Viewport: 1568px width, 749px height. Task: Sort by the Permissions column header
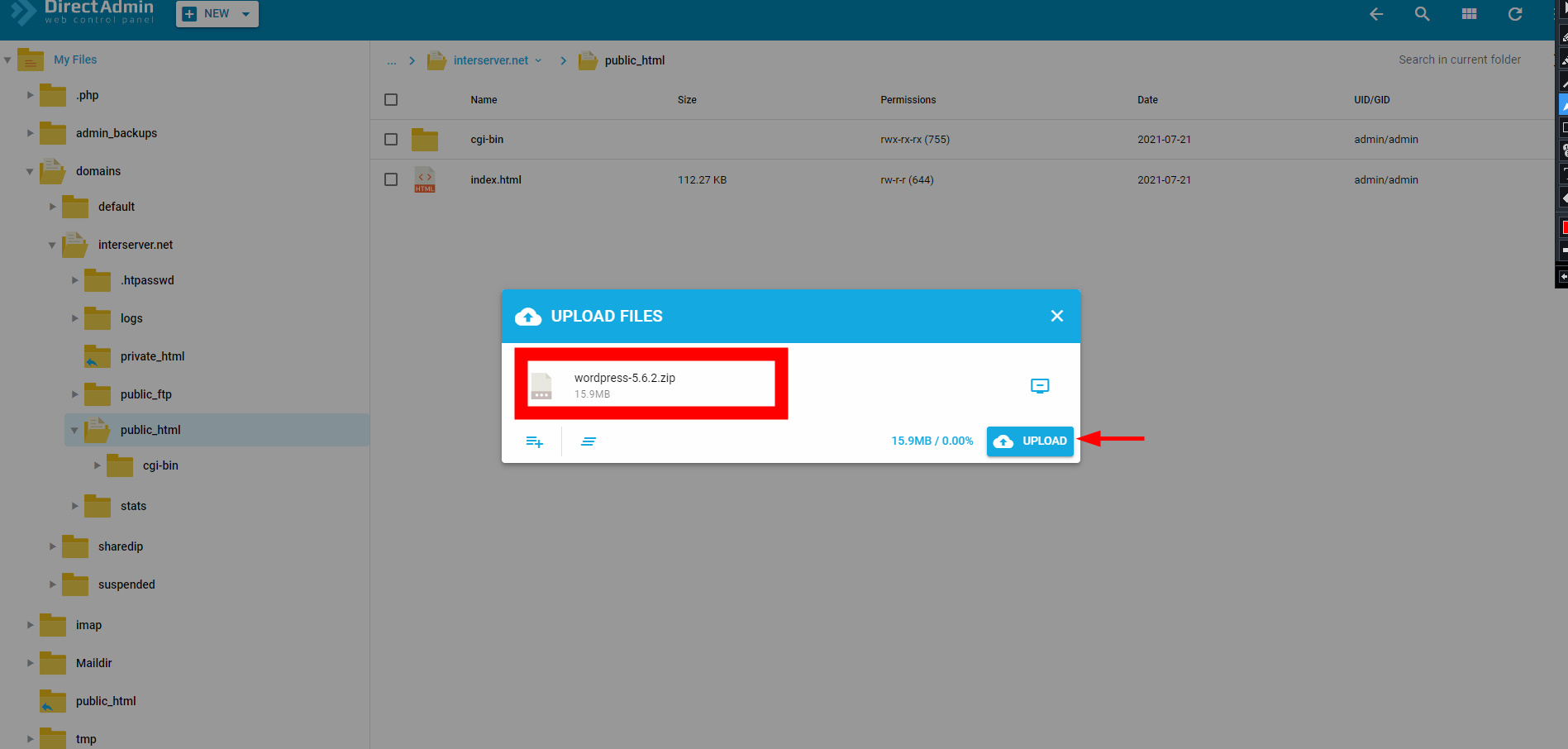pos(908,100)
